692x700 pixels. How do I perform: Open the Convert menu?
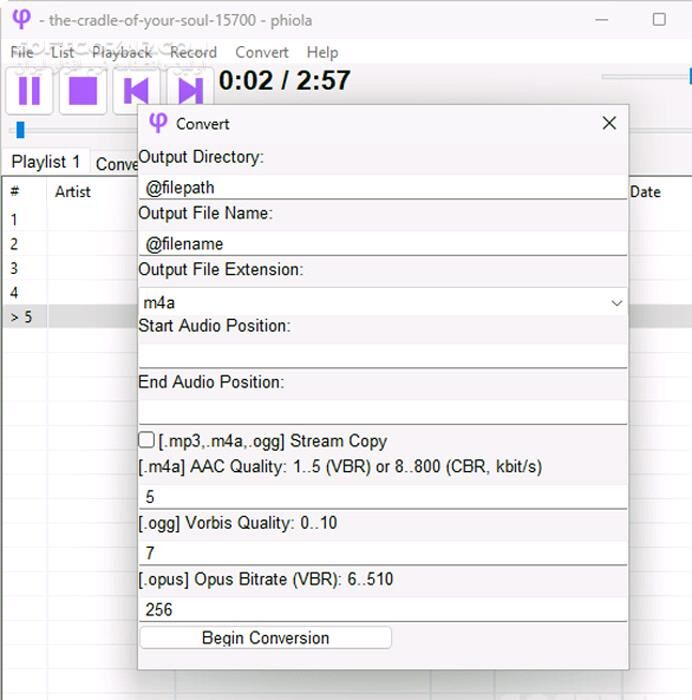(x=262, y=52)
